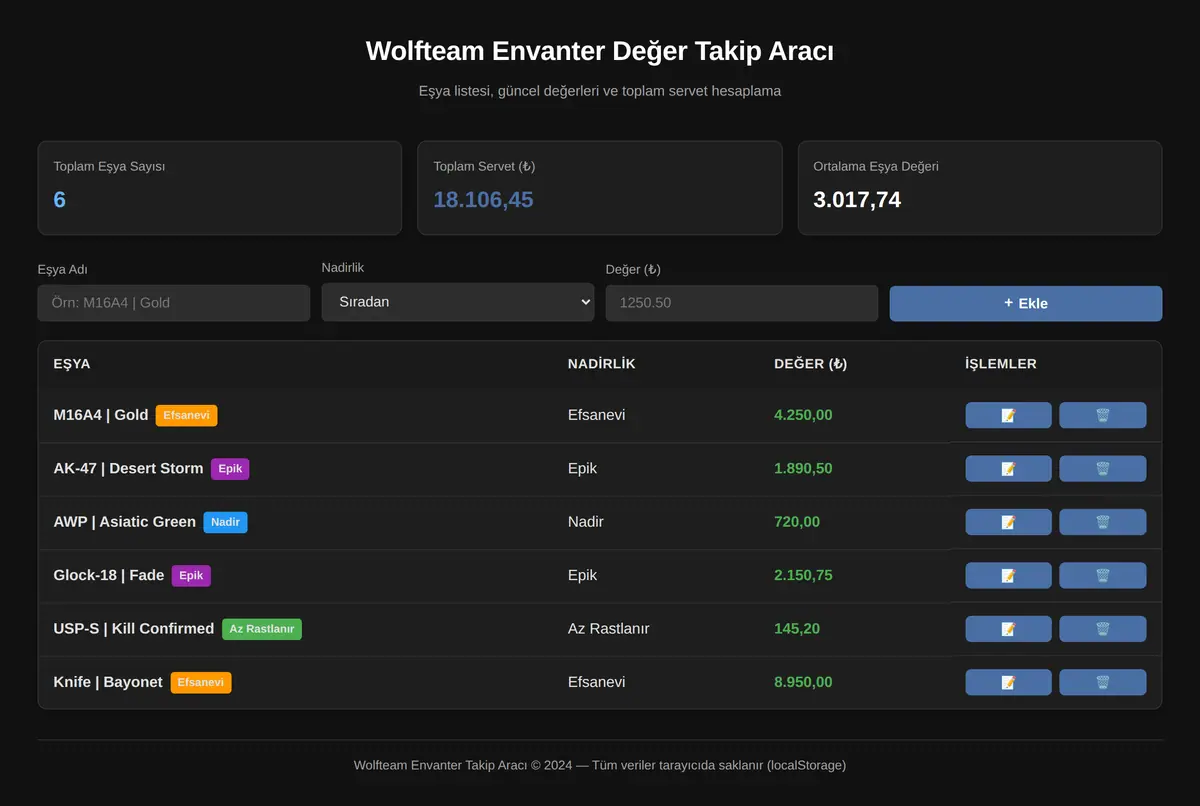Viewport: 1200px width, 806px height.
Task: Edit the Knife | Bayonet item
Action: pos(1008,682)
